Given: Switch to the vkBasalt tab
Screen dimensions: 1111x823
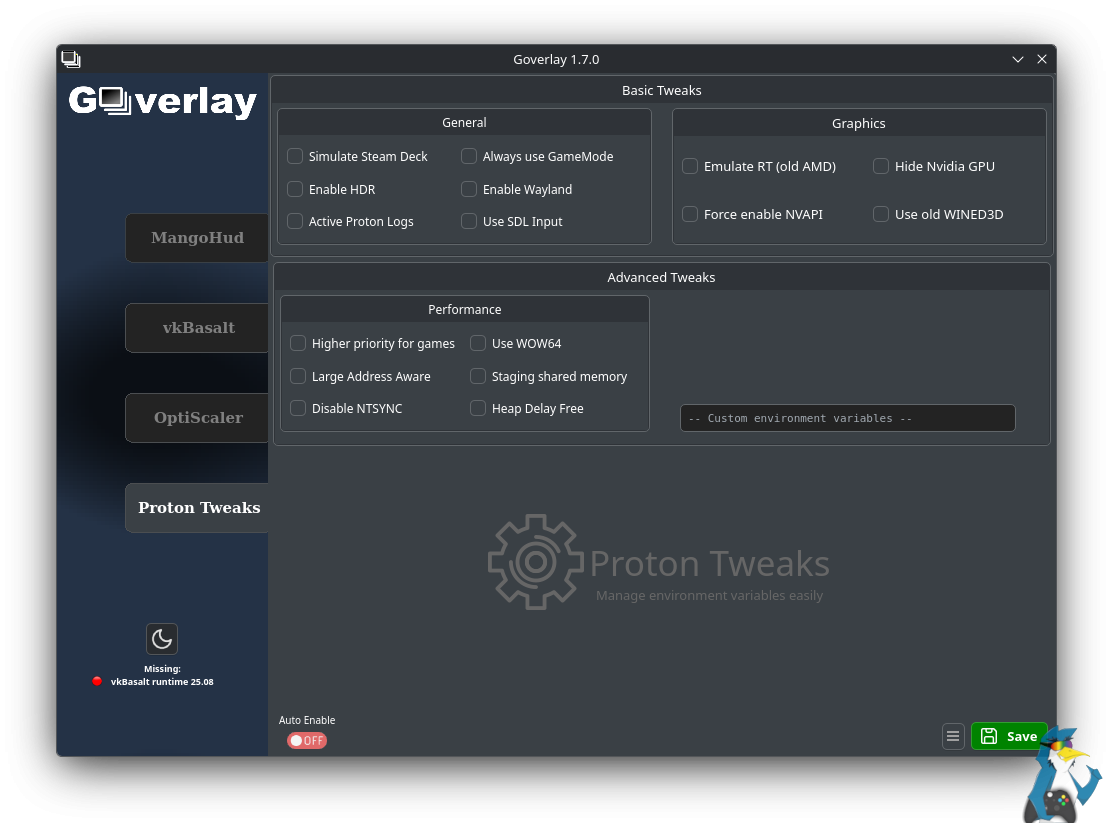Looking at the screenshot, I should (198, 328).
